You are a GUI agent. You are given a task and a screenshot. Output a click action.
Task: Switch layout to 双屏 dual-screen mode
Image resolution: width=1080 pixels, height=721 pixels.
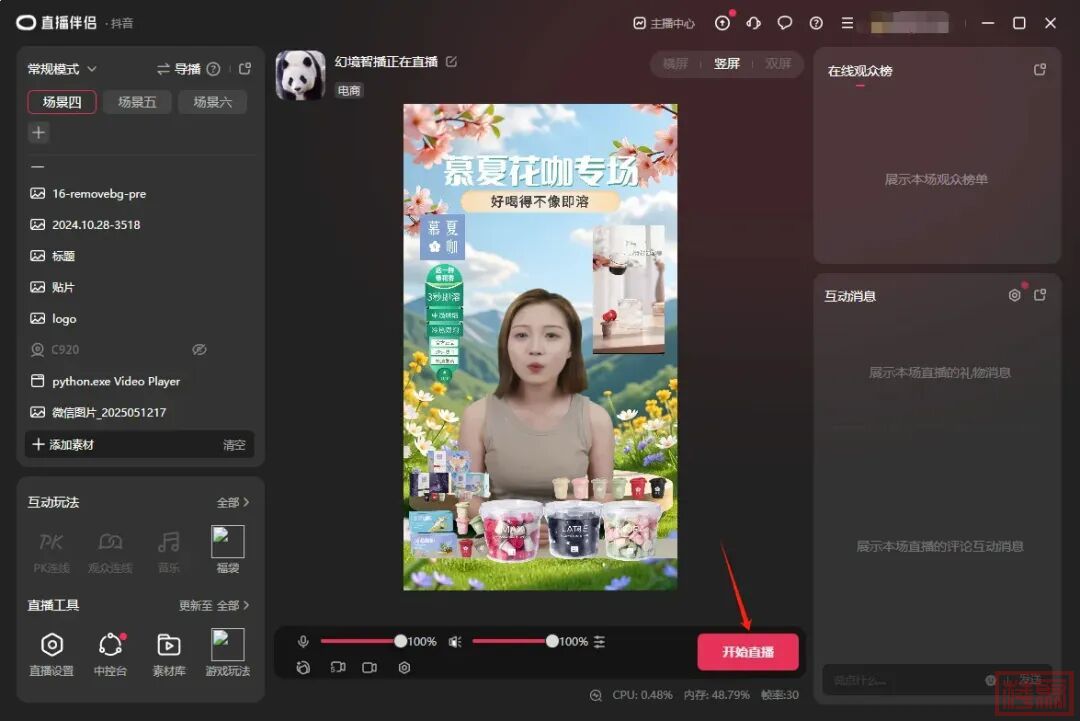tap(778, 64)
